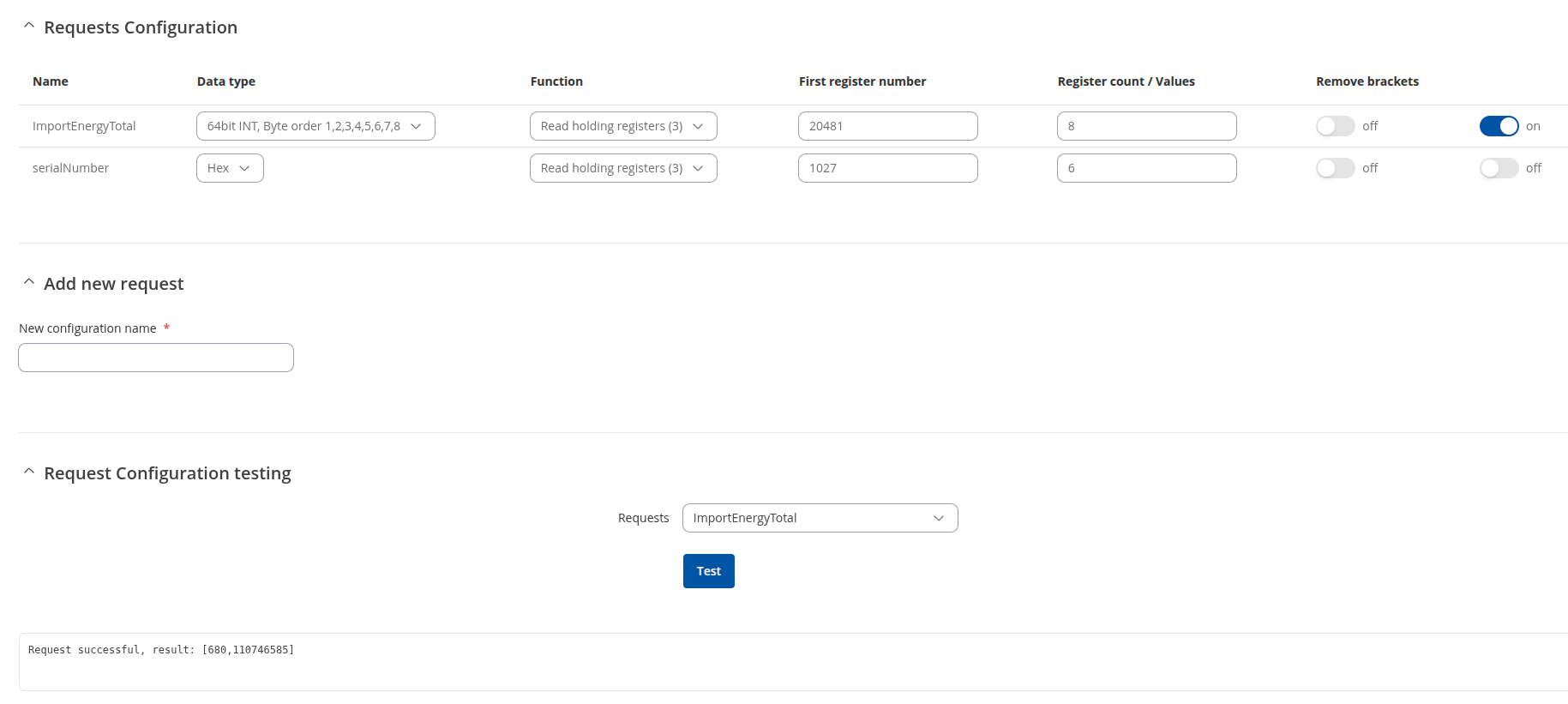Open function dropdown in ImportEnergyTotal row

coord(623,126)
